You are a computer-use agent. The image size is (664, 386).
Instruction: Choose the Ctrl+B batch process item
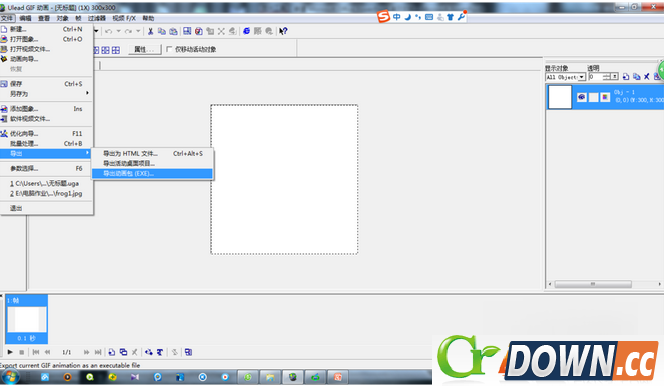point(46,144)
